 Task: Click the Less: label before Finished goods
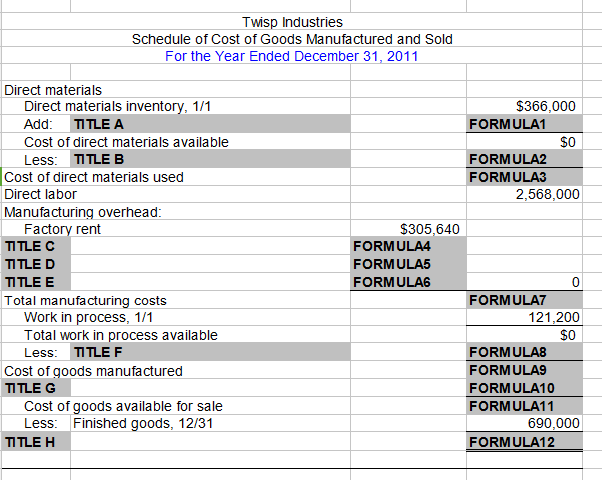(x=41, y=423)
